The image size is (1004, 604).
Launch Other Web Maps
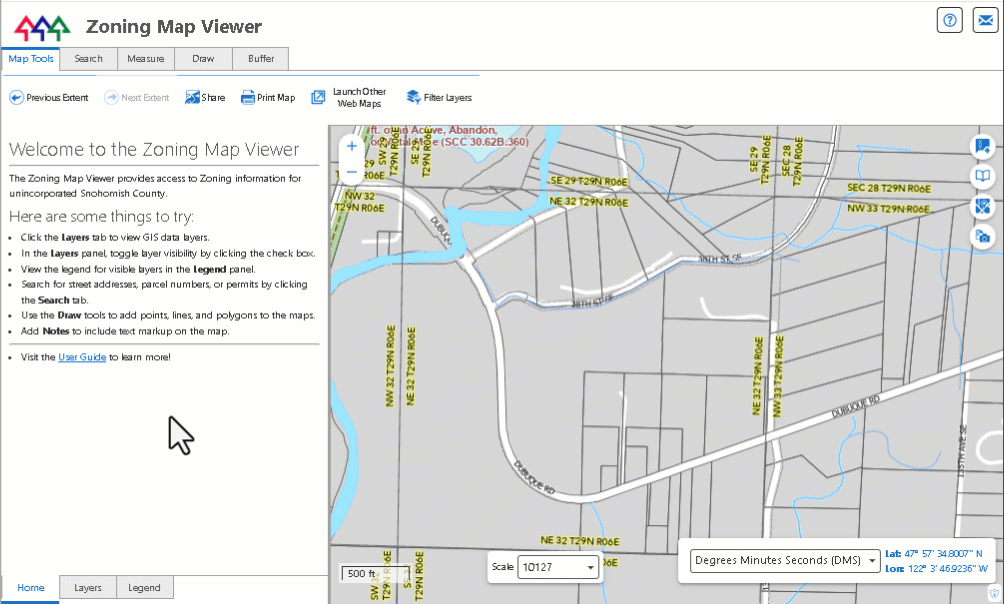pos(349,97)
